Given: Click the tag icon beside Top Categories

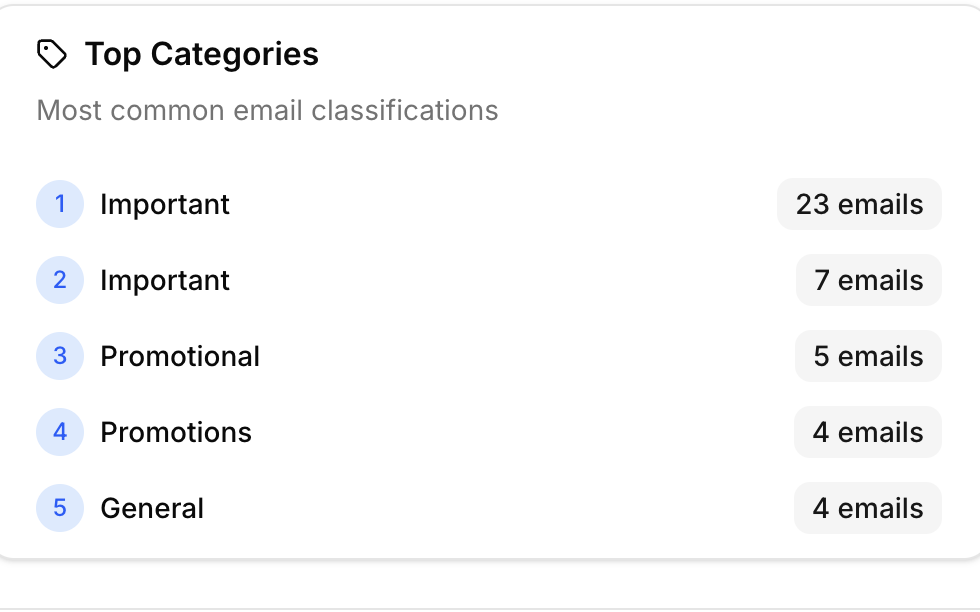Looking at the screenshot, I should [x=52, y=54].
